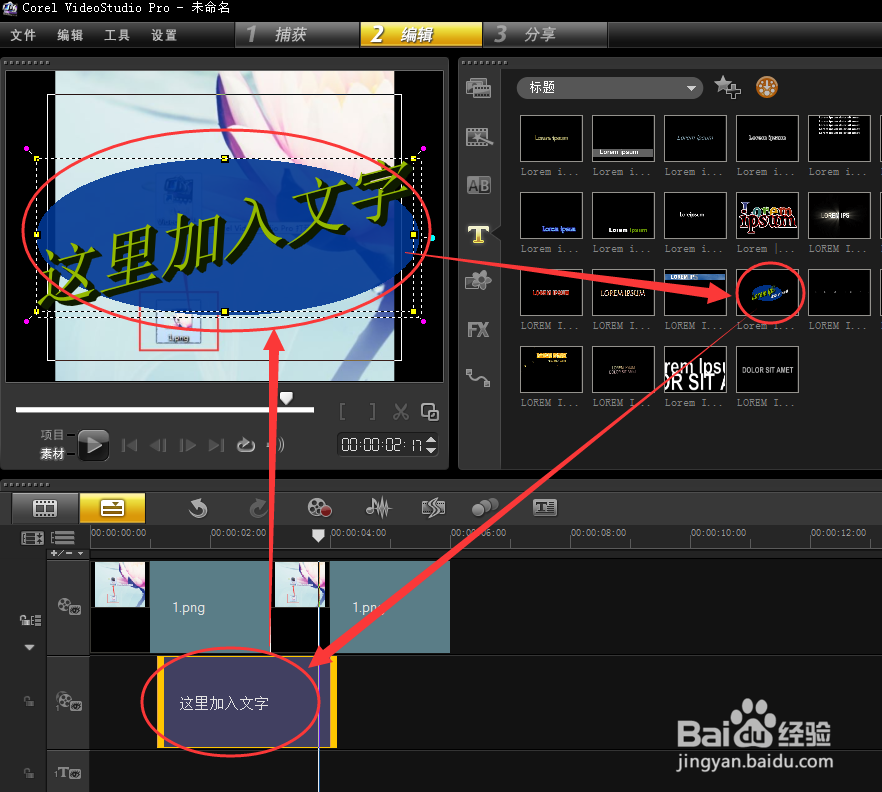Select the Title library T icon
882x792 pixels.
point(478,233)
